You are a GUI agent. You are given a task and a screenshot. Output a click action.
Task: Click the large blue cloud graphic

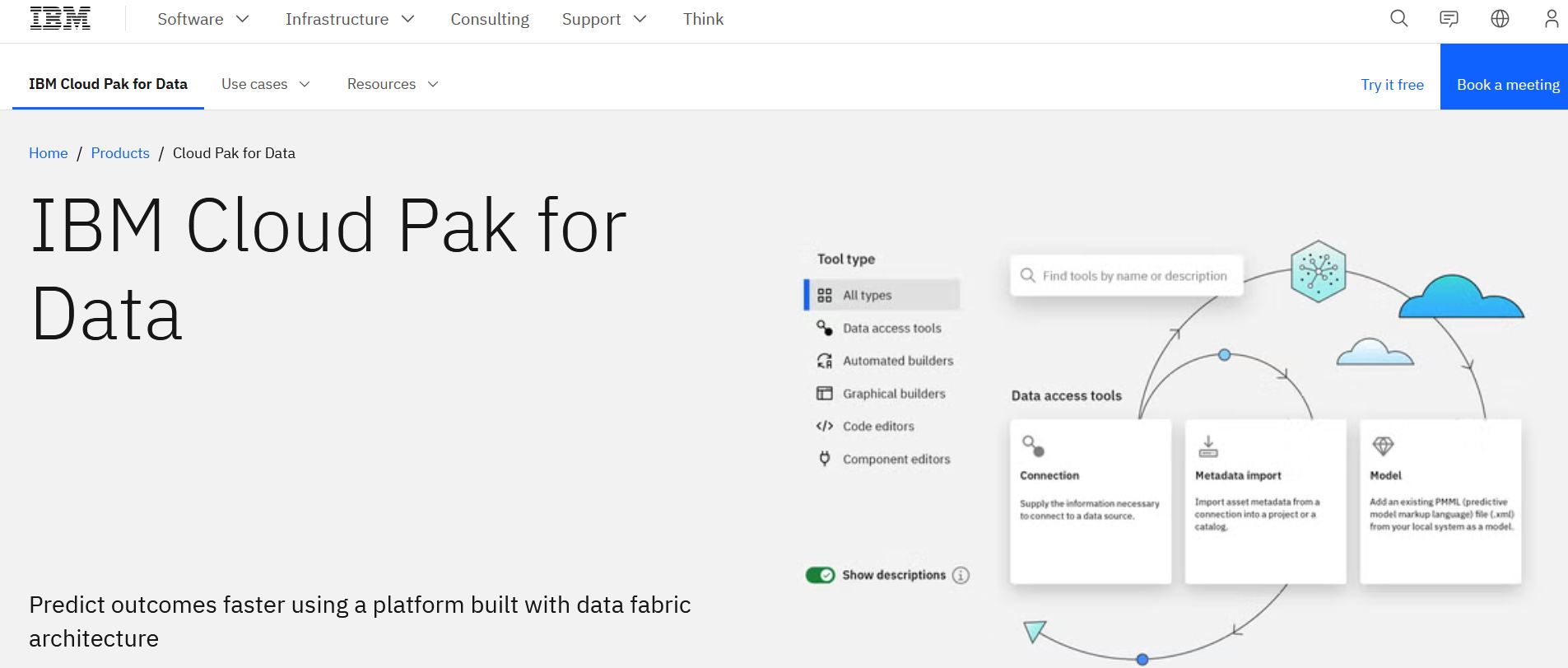coord(1461,297)
